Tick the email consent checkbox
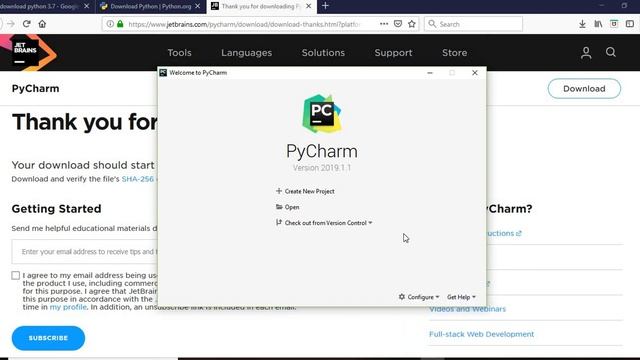 click(x=16, y=276)
